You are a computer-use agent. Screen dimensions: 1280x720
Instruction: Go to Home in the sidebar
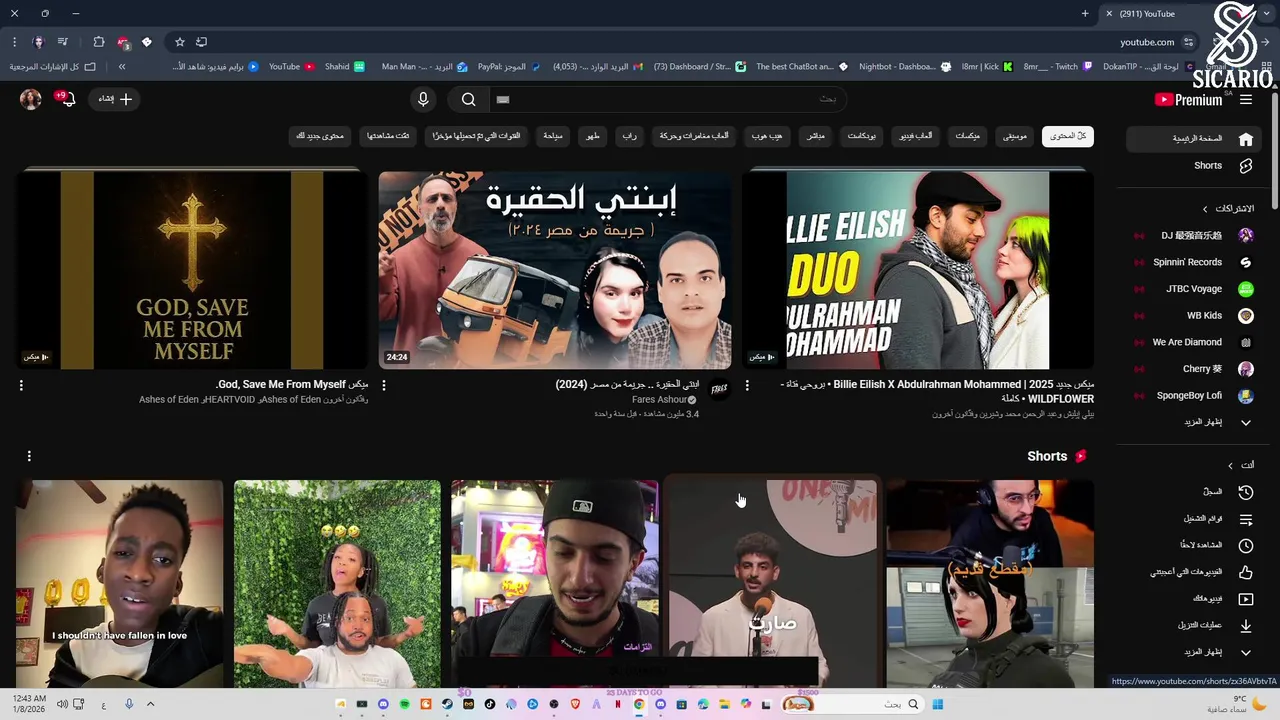[1194, 139]
